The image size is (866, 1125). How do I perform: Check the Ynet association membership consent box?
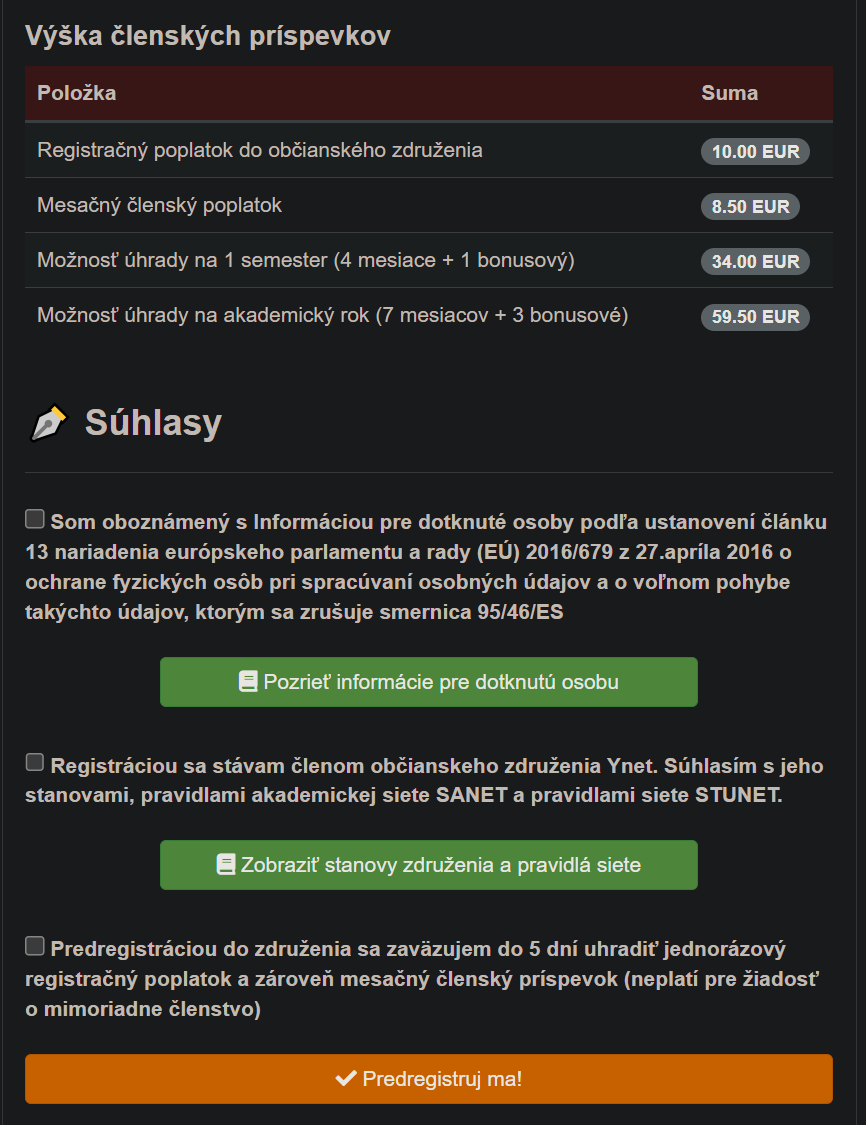coord(35,763)
